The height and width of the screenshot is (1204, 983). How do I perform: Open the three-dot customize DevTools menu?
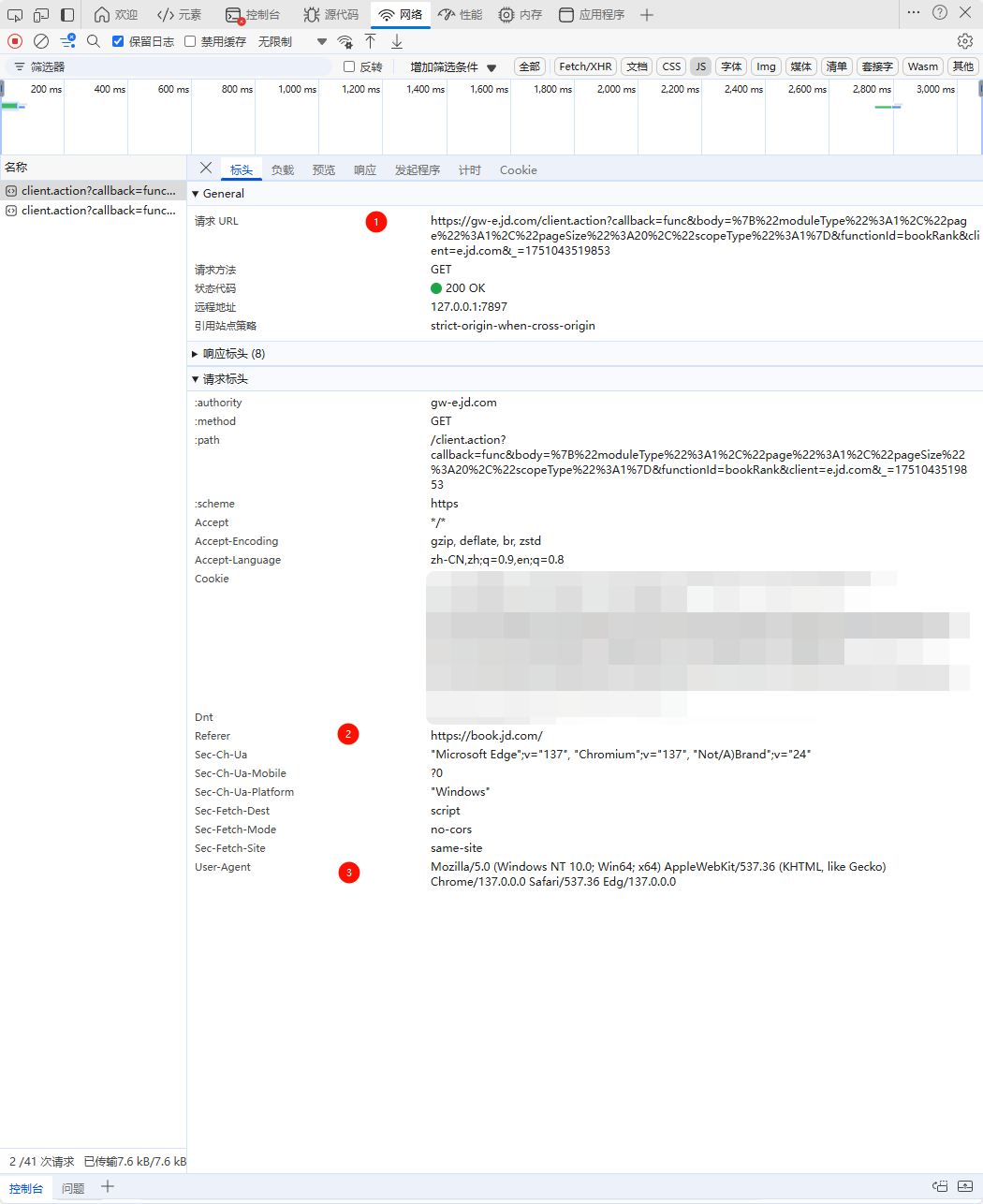(914, 13)
